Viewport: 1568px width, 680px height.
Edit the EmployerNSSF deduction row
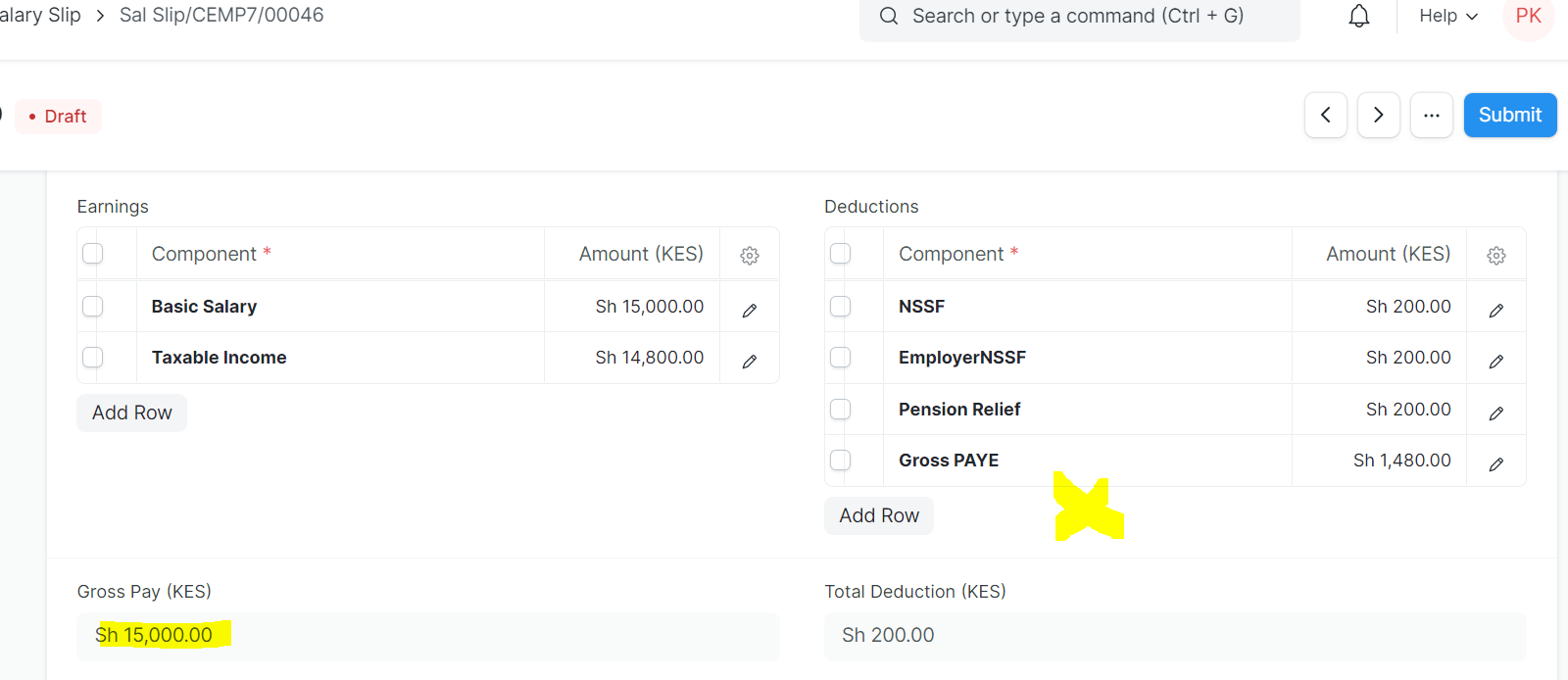(x=1496, y=362)
